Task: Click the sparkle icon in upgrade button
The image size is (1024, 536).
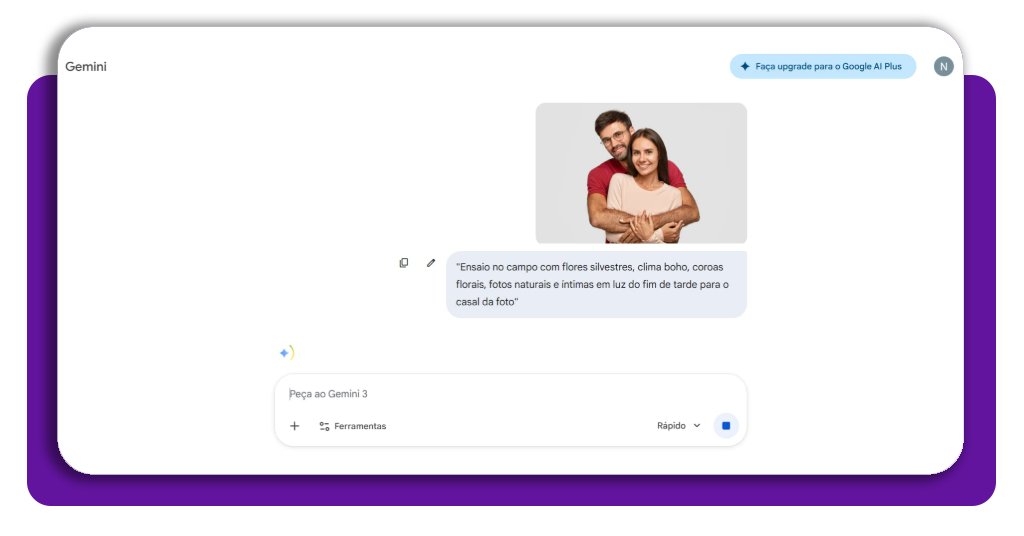Action: pyautogui.click(x=745, y=67)
